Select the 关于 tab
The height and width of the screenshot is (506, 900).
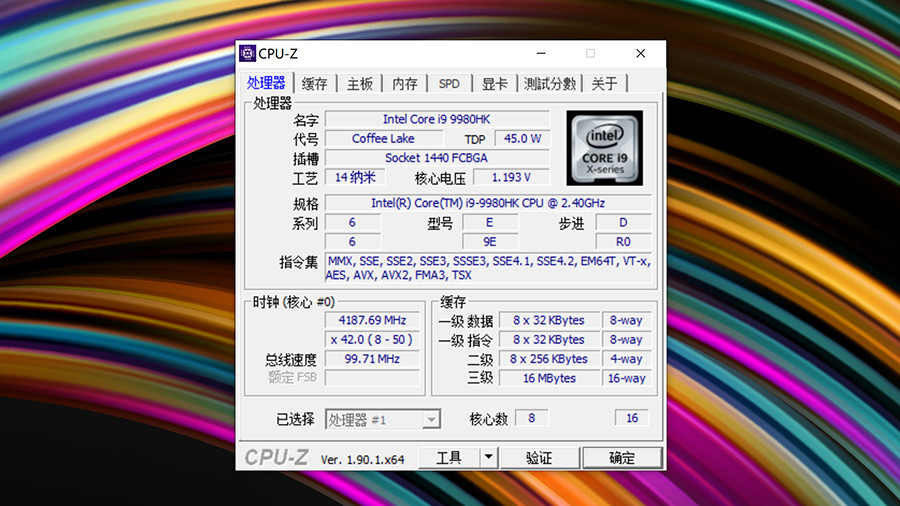pyautogui.click(x=604, y=84)
